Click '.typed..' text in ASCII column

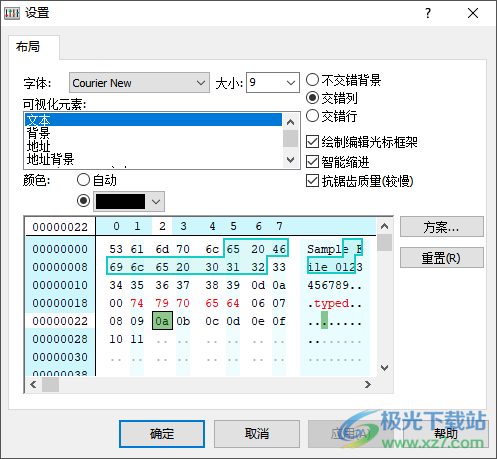tap(334, 304)
